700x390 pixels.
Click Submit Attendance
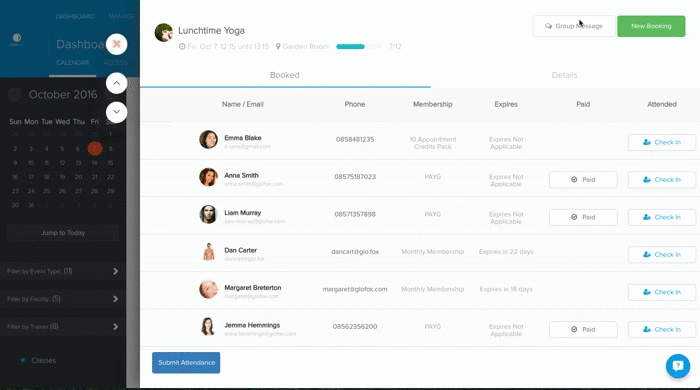pos(186,363)
